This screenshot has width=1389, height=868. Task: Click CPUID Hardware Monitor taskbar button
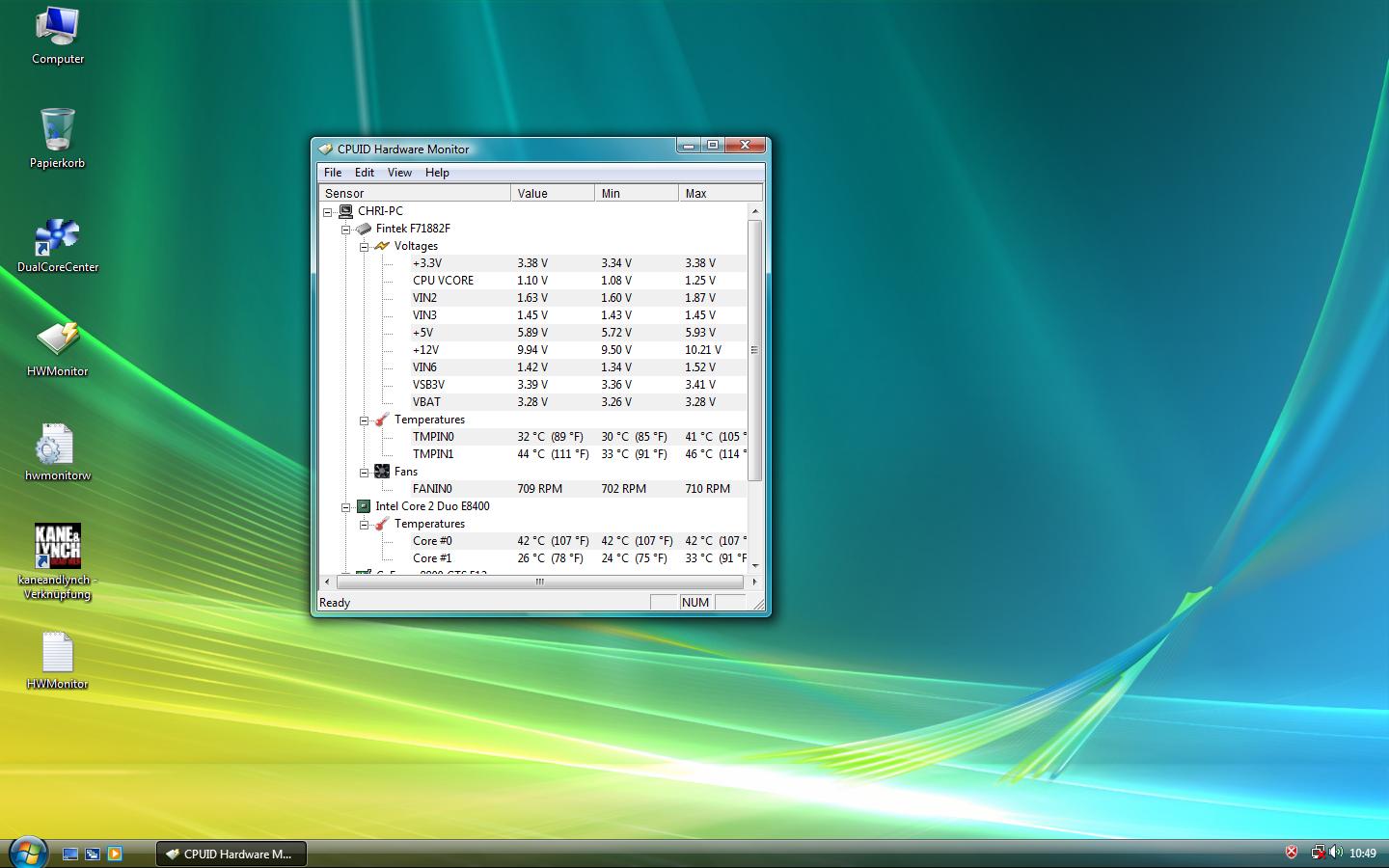[x=231, y=854]
